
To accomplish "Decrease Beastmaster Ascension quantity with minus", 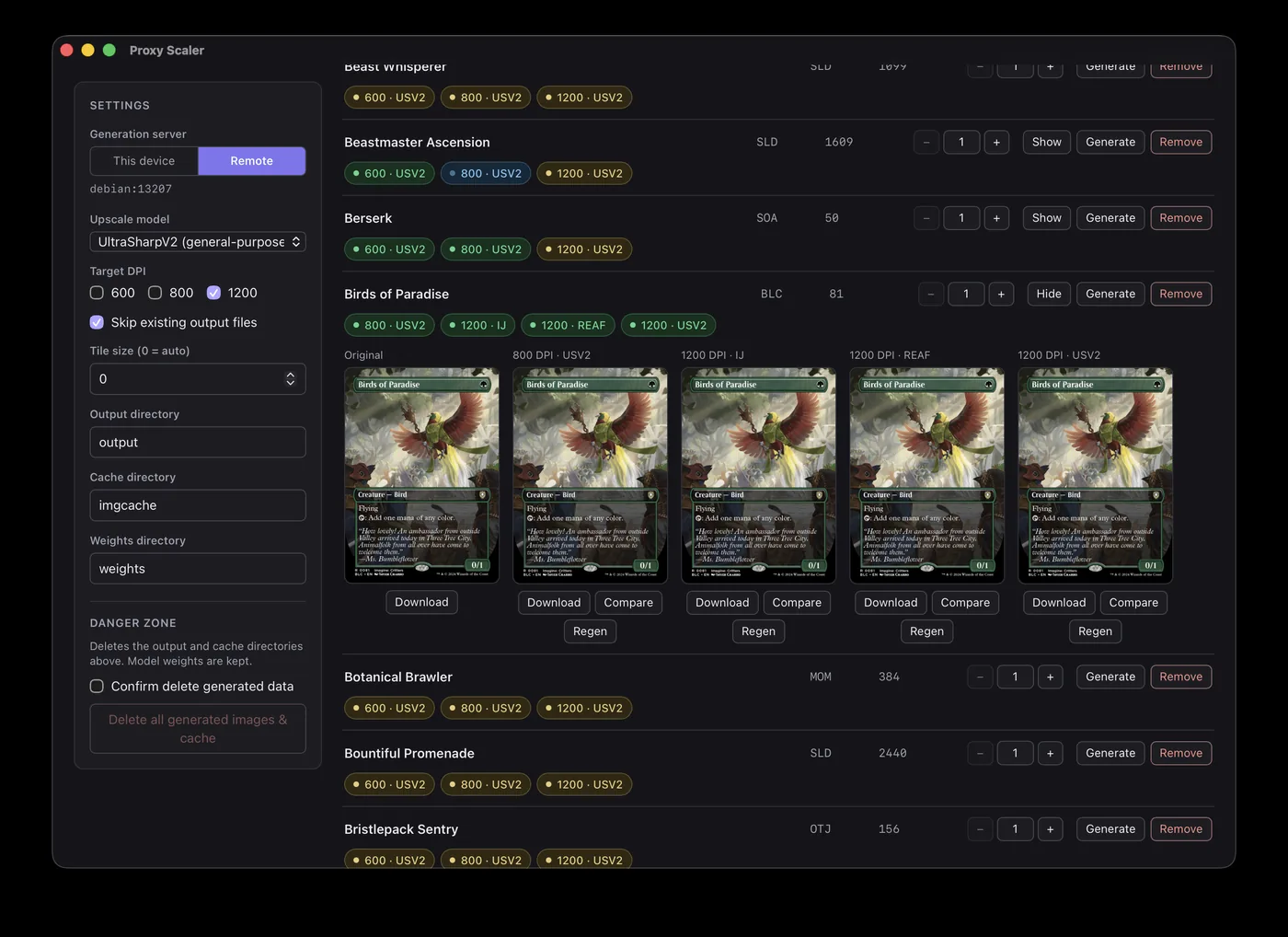I will tap(926, 142).
